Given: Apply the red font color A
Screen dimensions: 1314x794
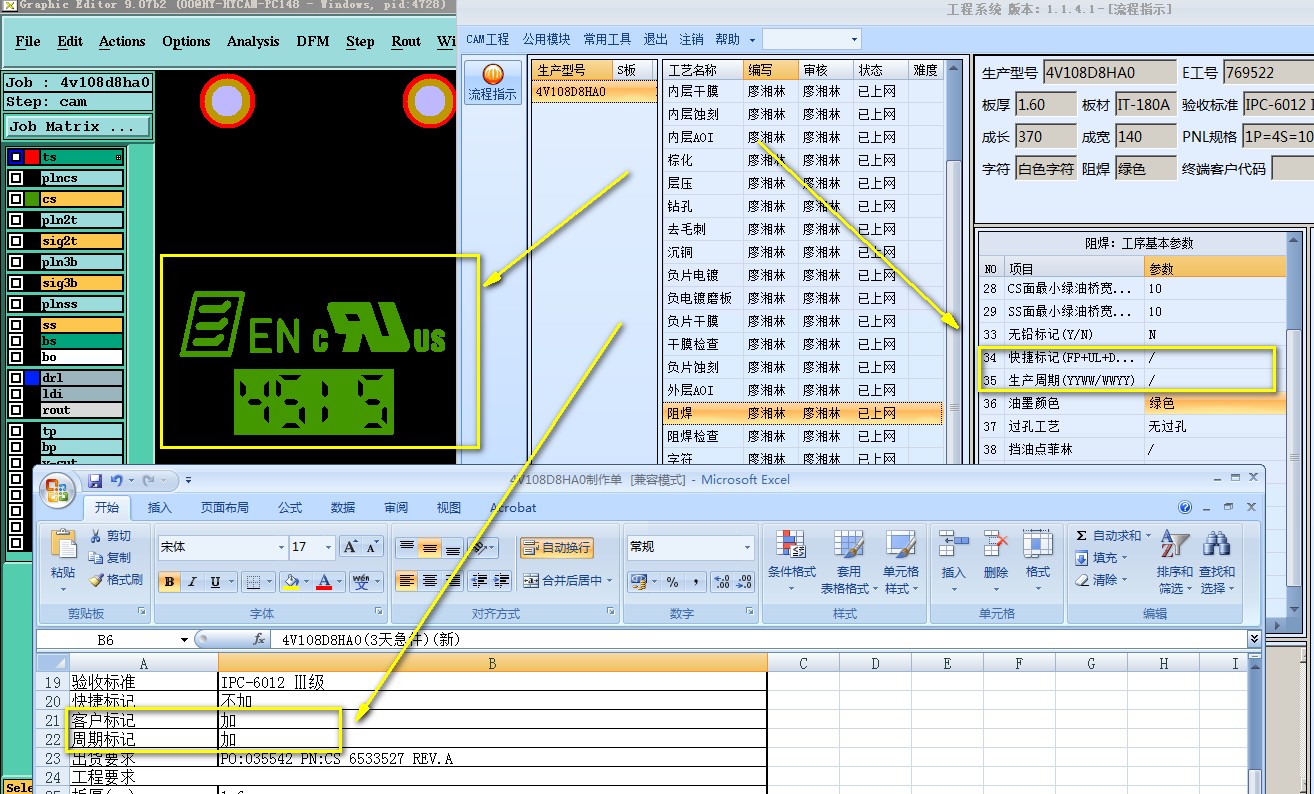Looking at the screenshot, I should (323, 582).
